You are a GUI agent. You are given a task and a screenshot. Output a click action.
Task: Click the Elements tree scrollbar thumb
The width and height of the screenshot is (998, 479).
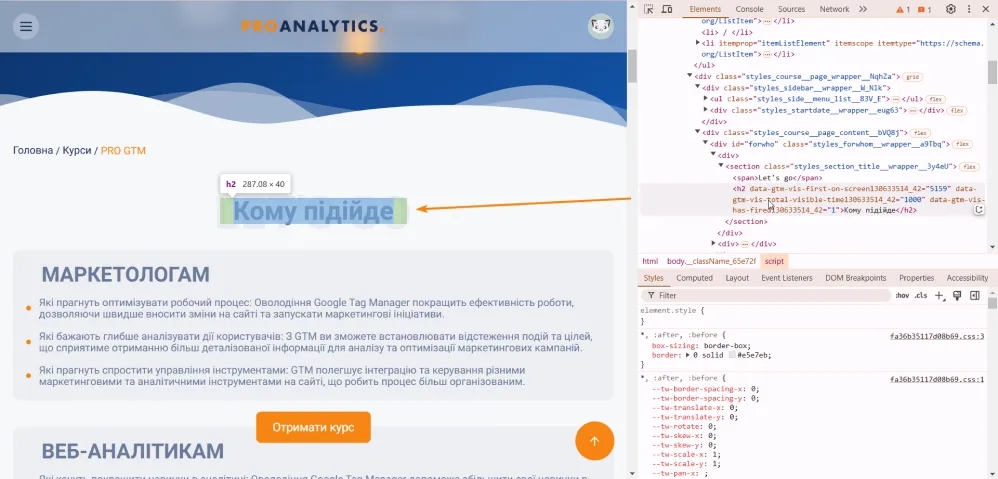click(992, 71)
